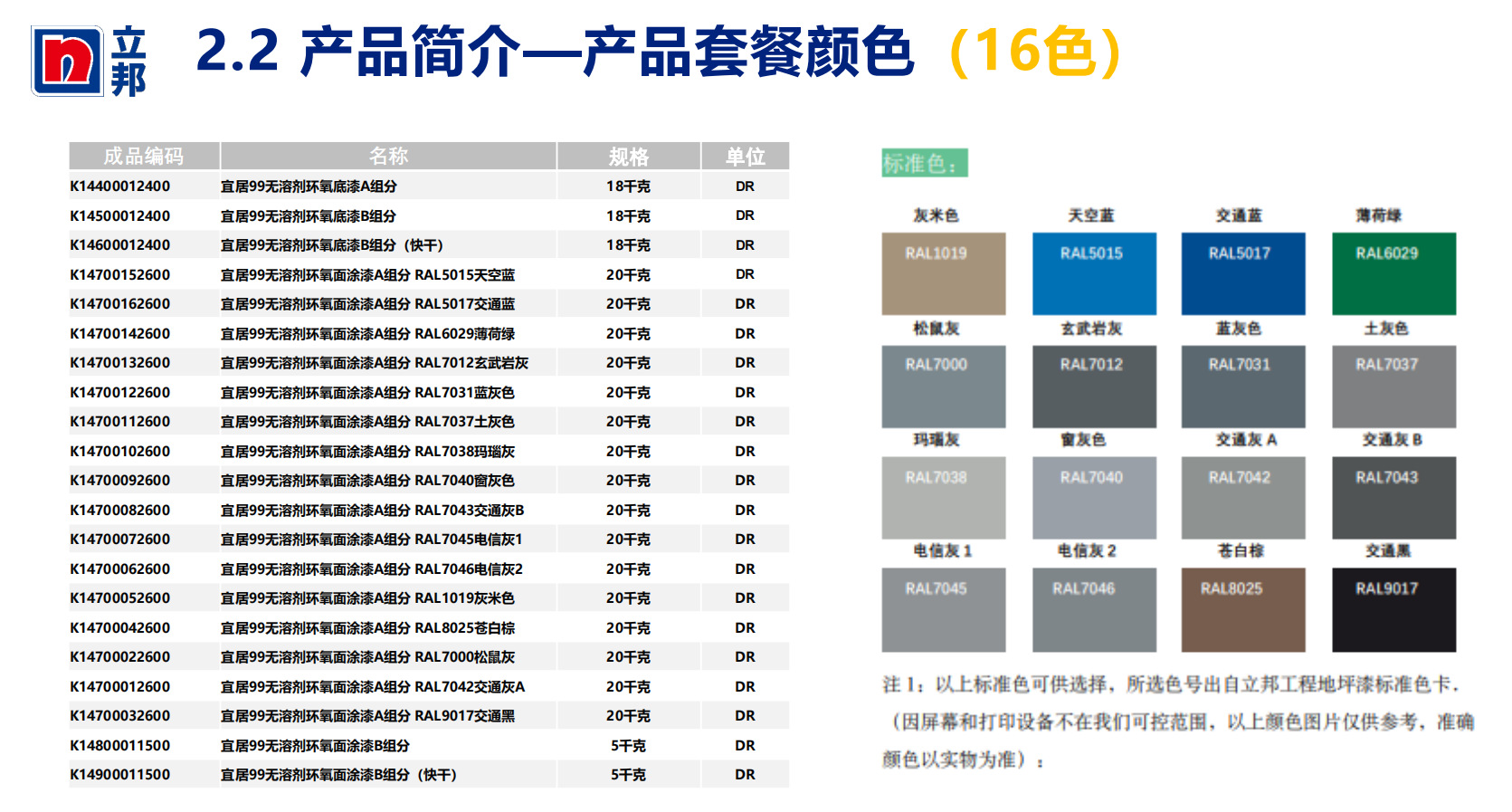This screenshot has height=812, width=1512.
Task: Select the 5千克 spec in row K14800011500
Action: pyautogui.click(x=629, y=745)
